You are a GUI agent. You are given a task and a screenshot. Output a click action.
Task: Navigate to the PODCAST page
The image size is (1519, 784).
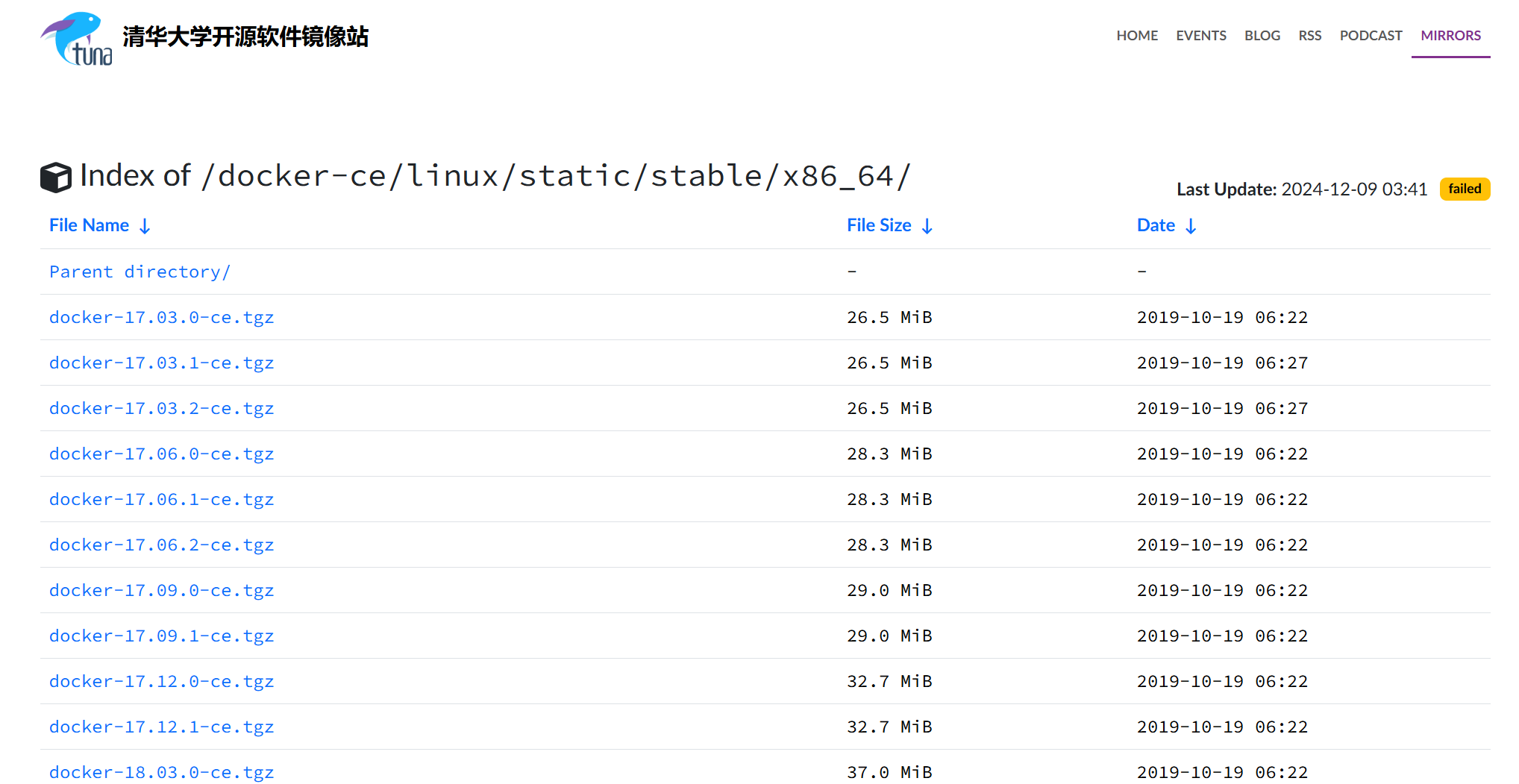pyautogui.click(x=1371, y=36)
